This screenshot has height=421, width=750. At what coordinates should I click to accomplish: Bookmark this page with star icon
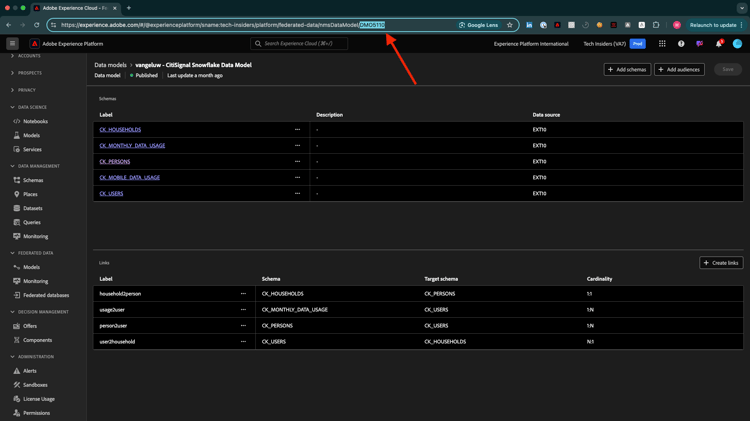coord(510,25)
